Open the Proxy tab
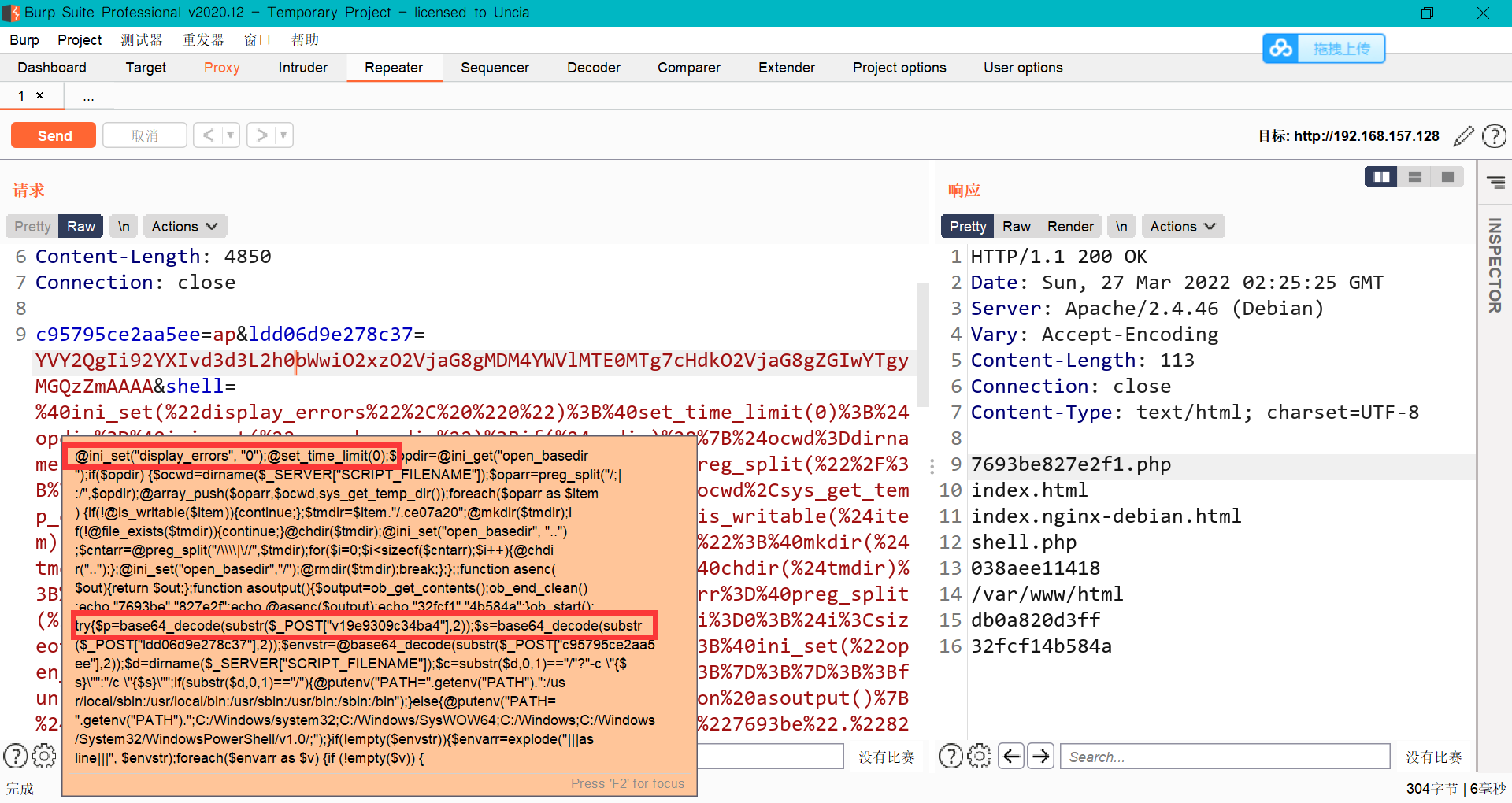 pos(221,68)
